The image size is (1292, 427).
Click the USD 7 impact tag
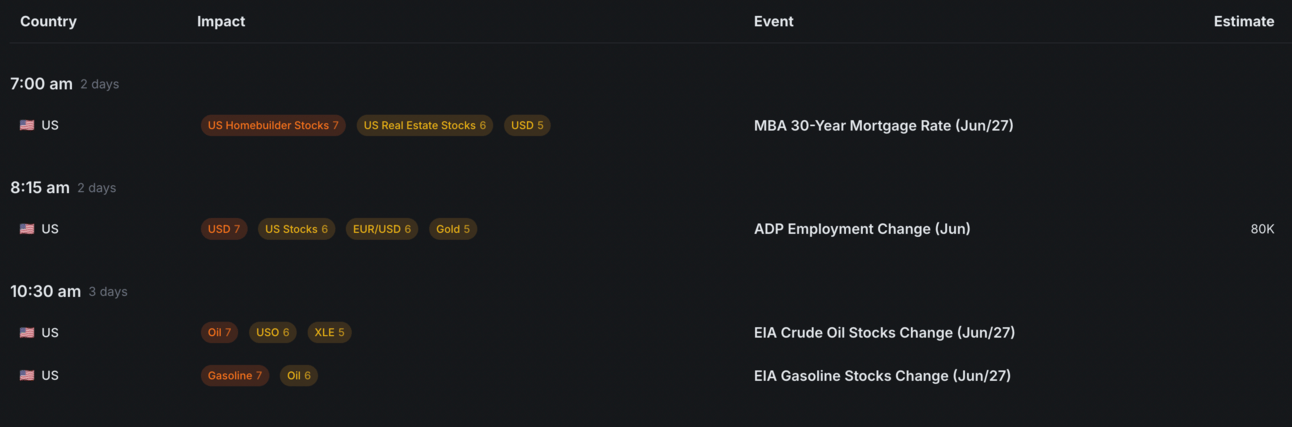tap(224, 229)
